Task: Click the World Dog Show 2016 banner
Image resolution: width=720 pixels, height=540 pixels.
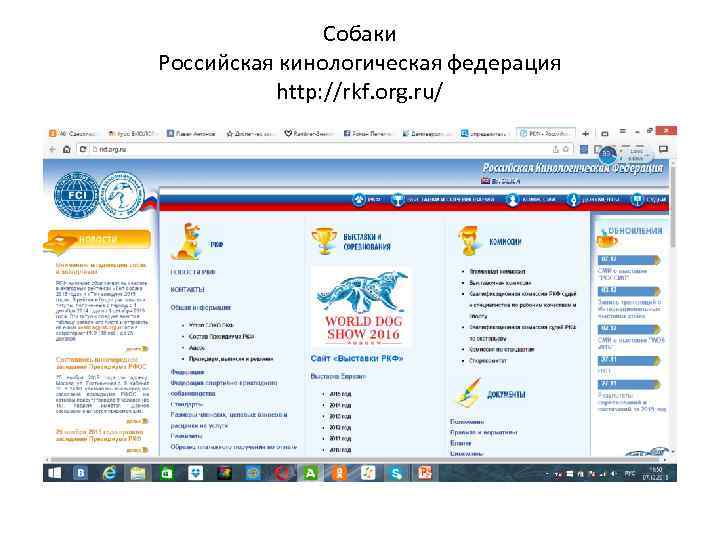Action: (x=361, y=308)
